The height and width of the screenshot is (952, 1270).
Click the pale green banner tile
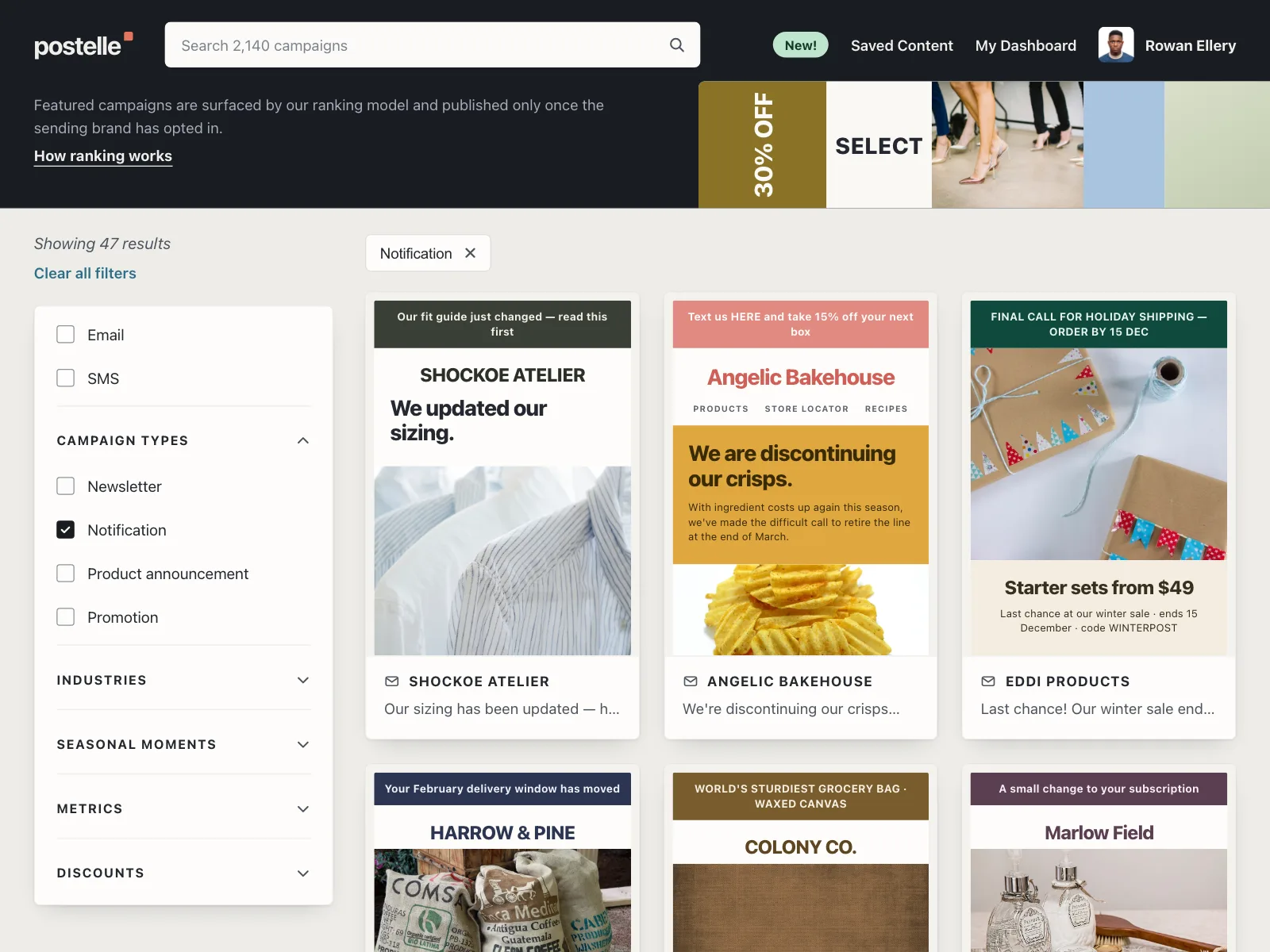pyautogui.click(x=1217, y=144)
